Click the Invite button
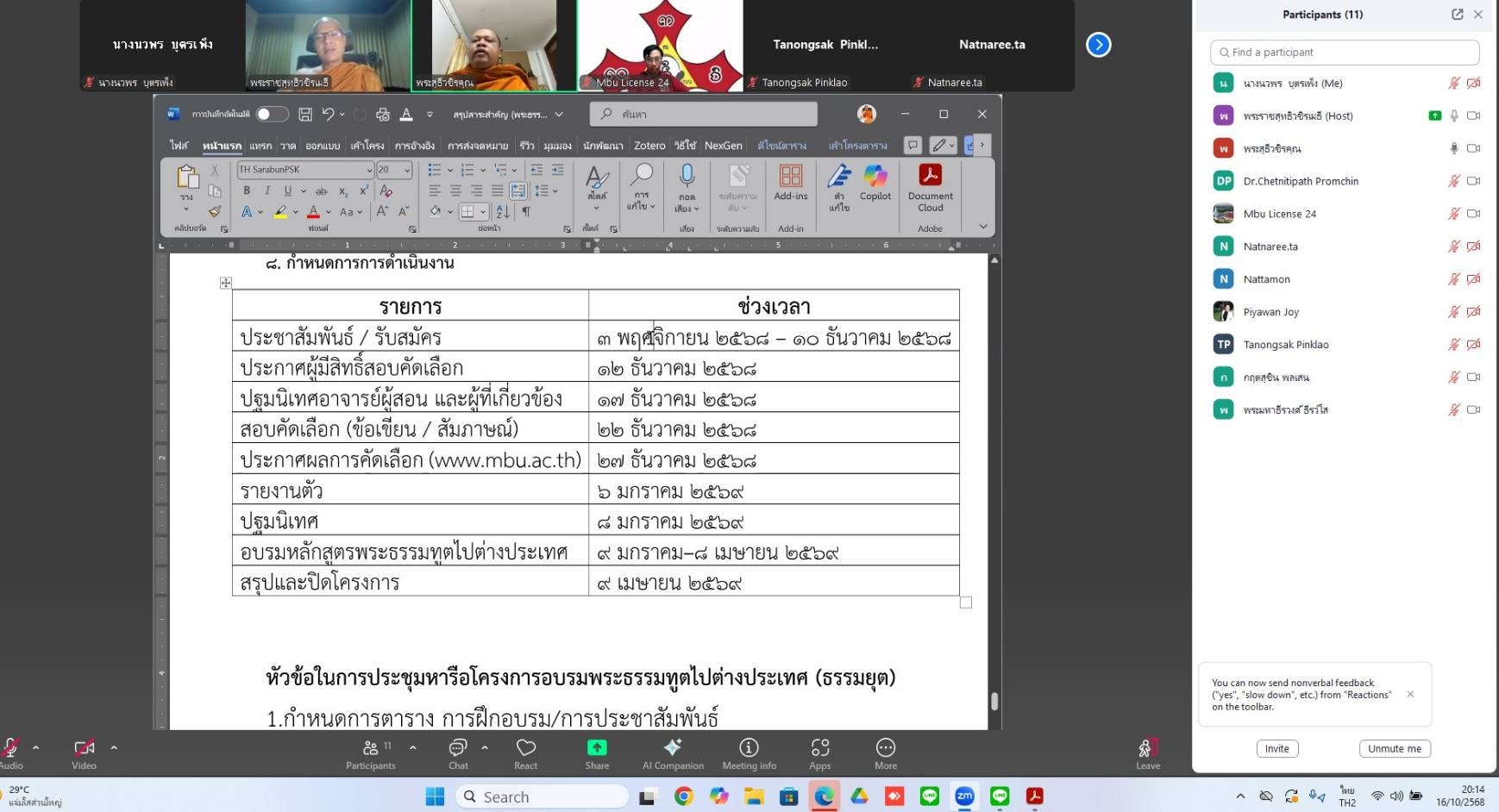The image size is (1499, 812). tap(1276, 749)
